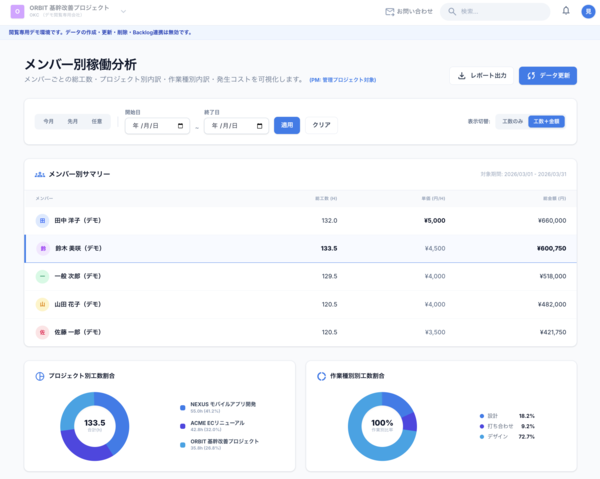Switch display to 工数+金額

547,121
